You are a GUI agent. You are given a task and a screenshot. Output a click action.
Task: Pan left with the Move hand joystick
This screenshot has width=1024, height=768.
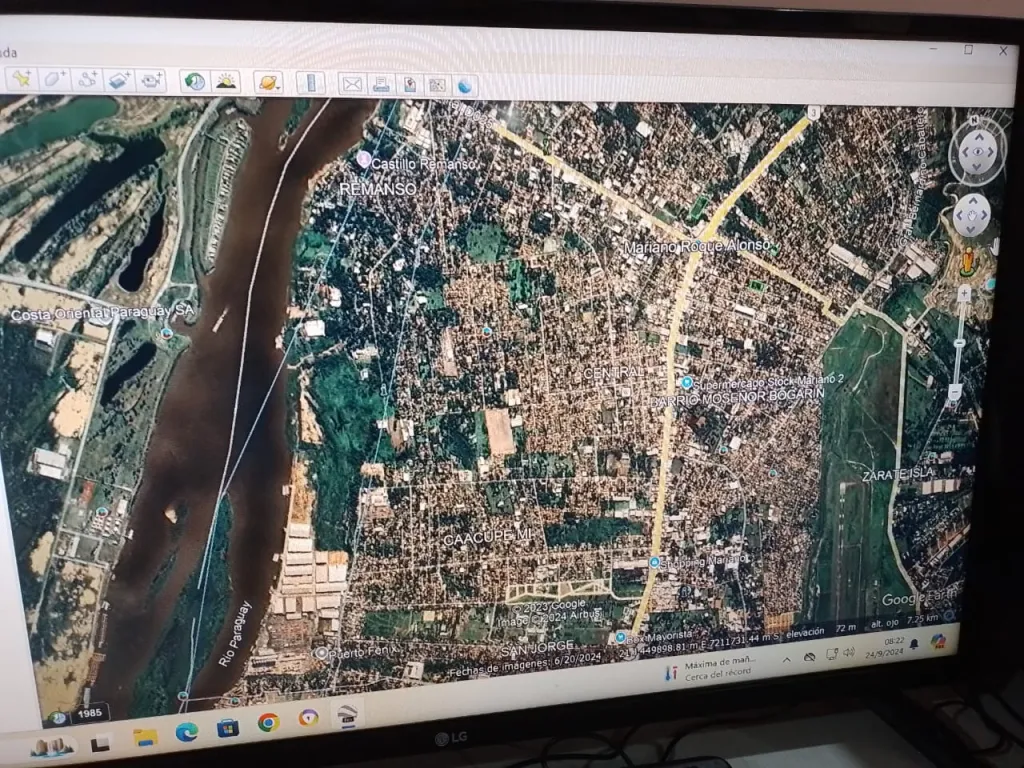(959, 216)
